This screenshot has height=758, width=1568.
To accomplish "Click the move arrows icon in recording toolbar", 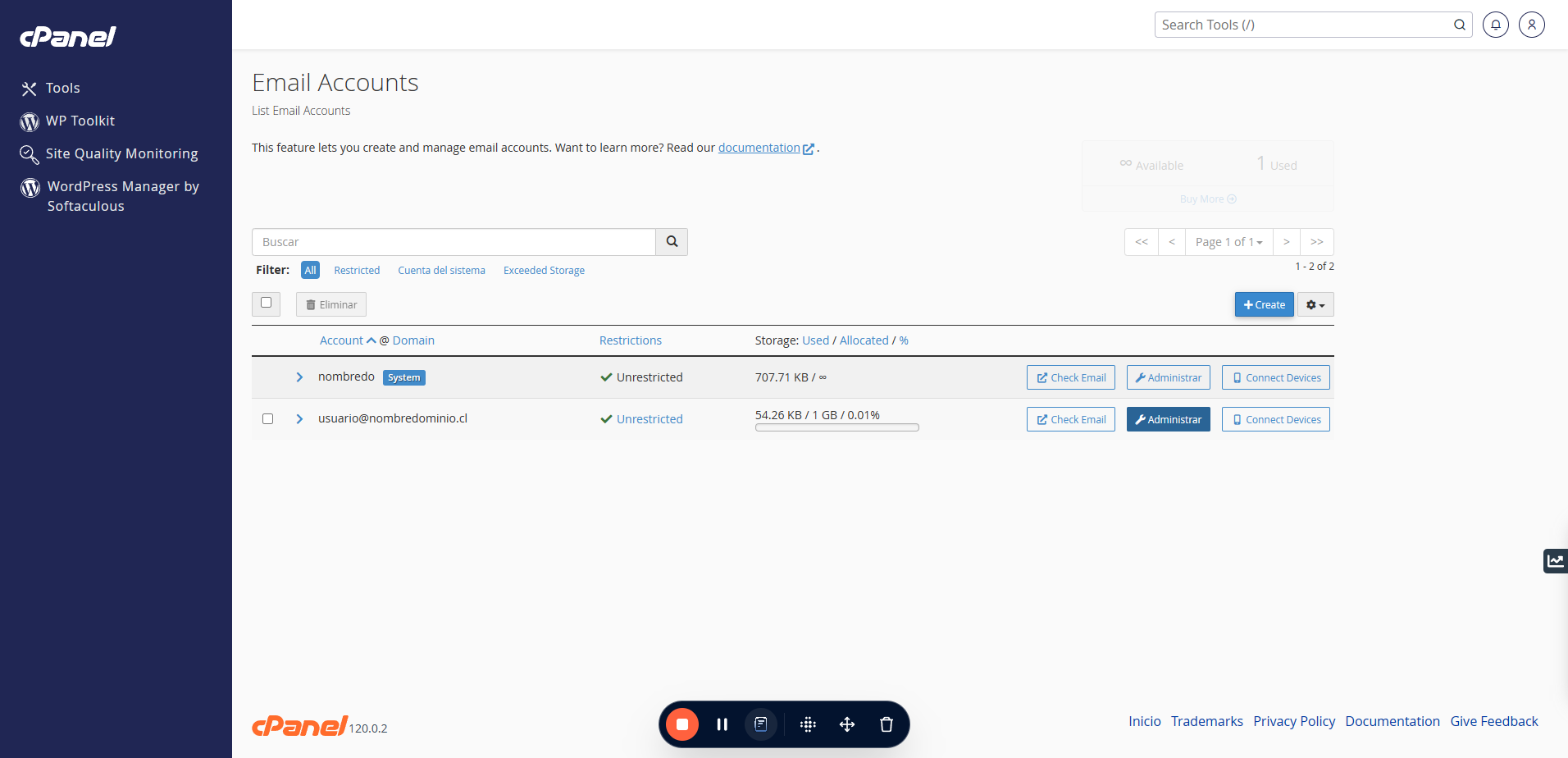I will 847,724.
